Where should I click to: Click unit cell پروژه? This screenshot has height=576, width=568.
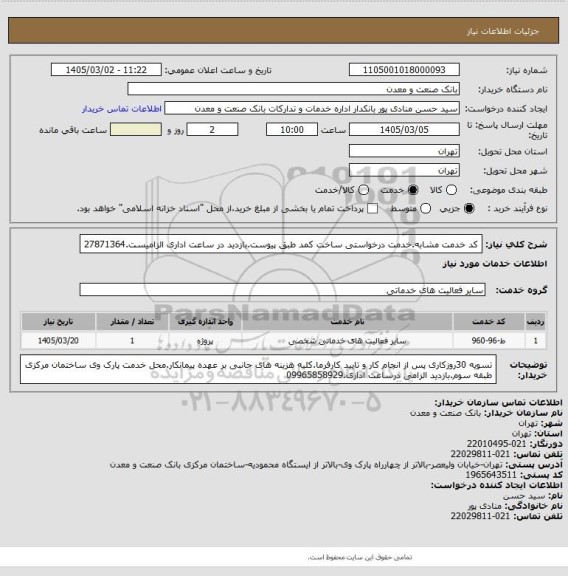pos(205,341)
